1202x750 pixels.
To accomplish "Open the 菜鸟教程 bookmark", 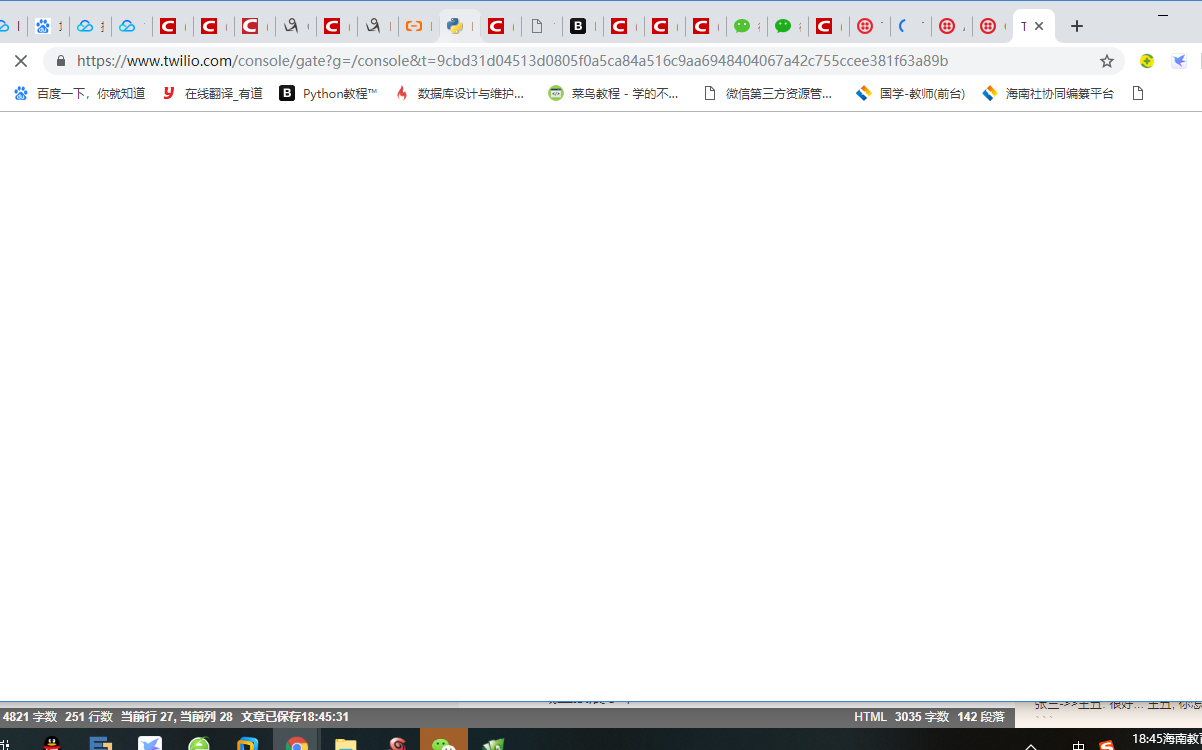I will coord(614,94).
